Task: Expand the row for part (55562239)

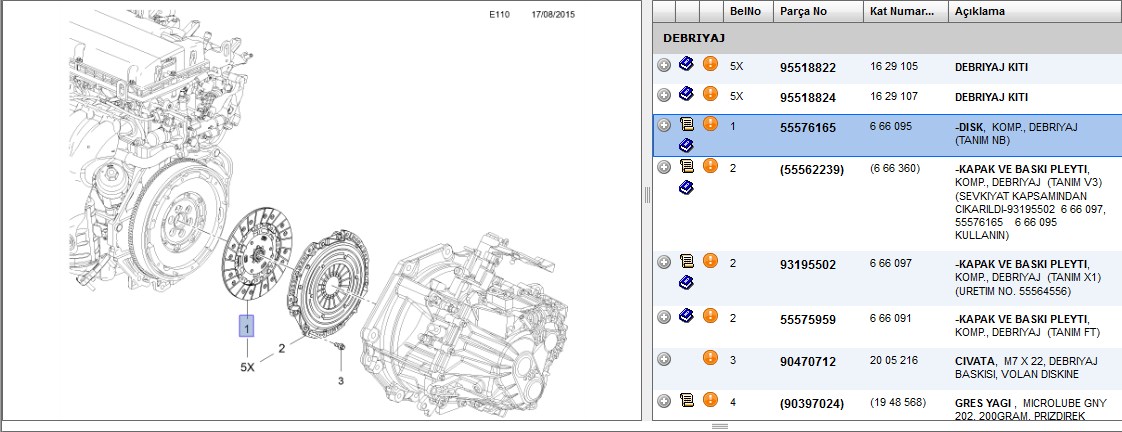Action: (664, 167)
